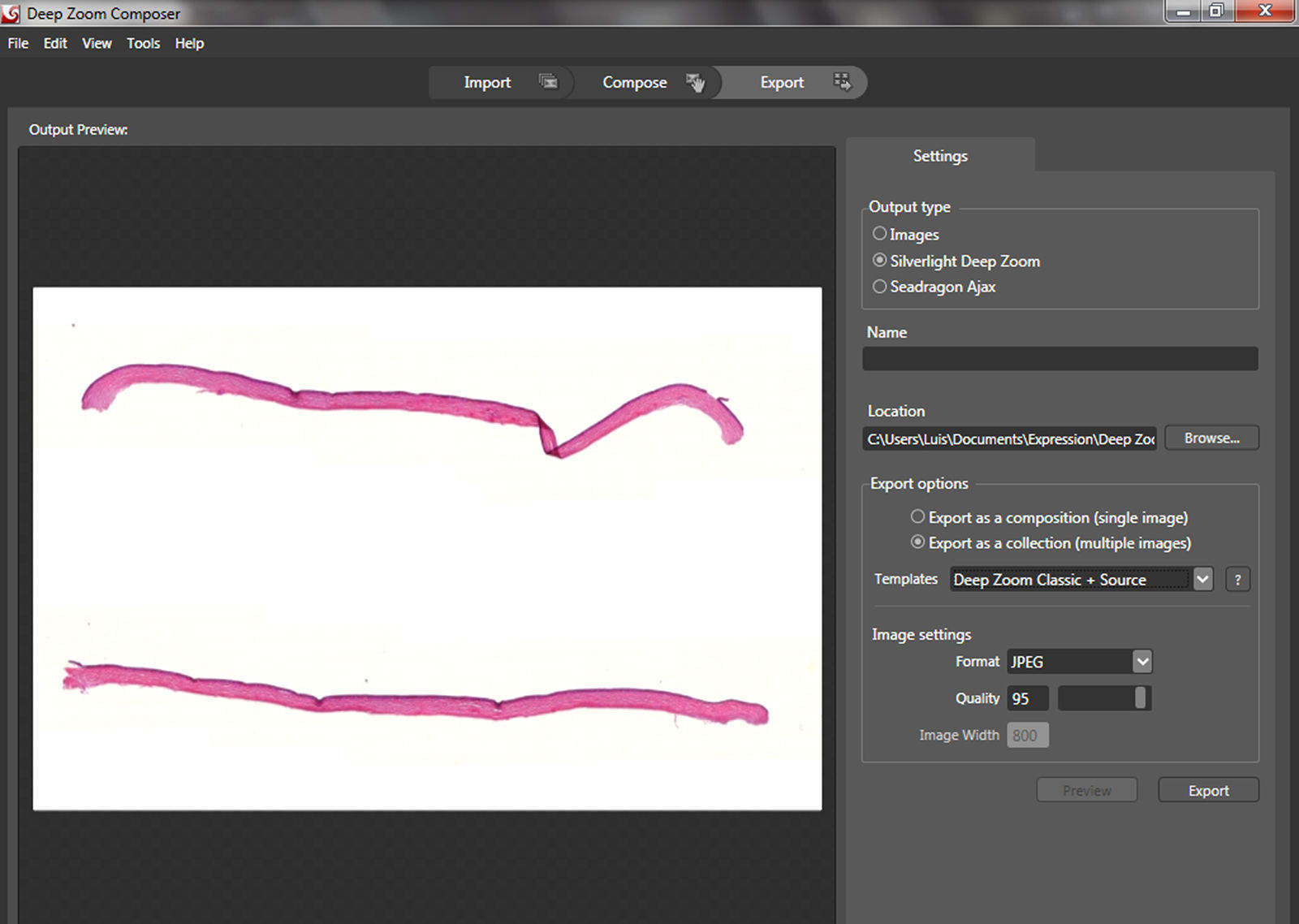Click the Export step icon
This screenshot has height=924, width=1299.
tap(843, 82)
